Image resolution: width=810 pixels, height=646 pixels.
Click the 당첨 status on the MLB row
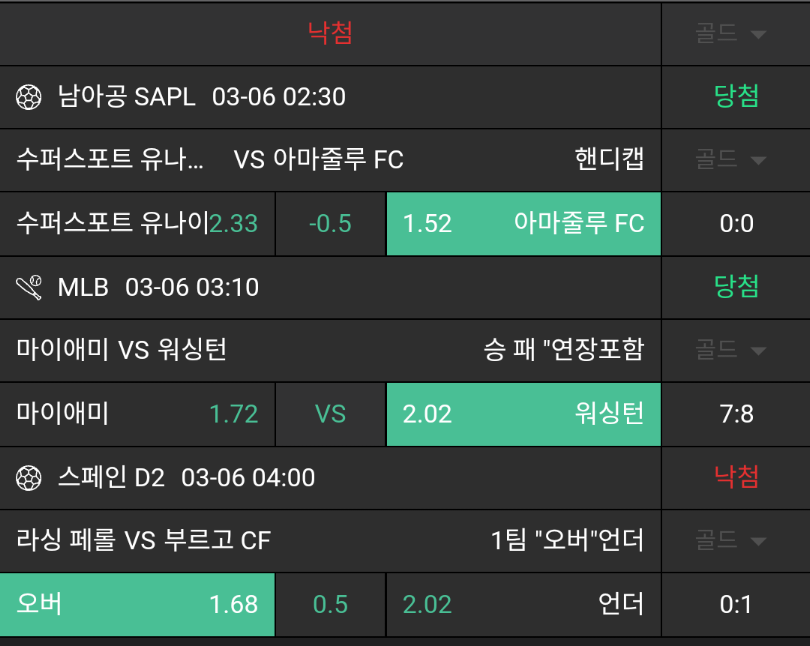736,288
